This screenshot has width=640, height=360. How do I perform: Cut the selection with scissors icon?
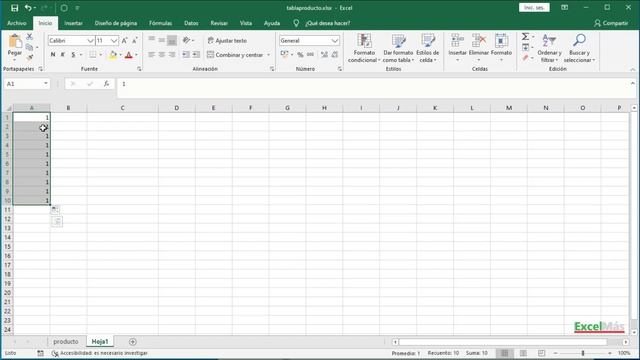click(29, 37)
